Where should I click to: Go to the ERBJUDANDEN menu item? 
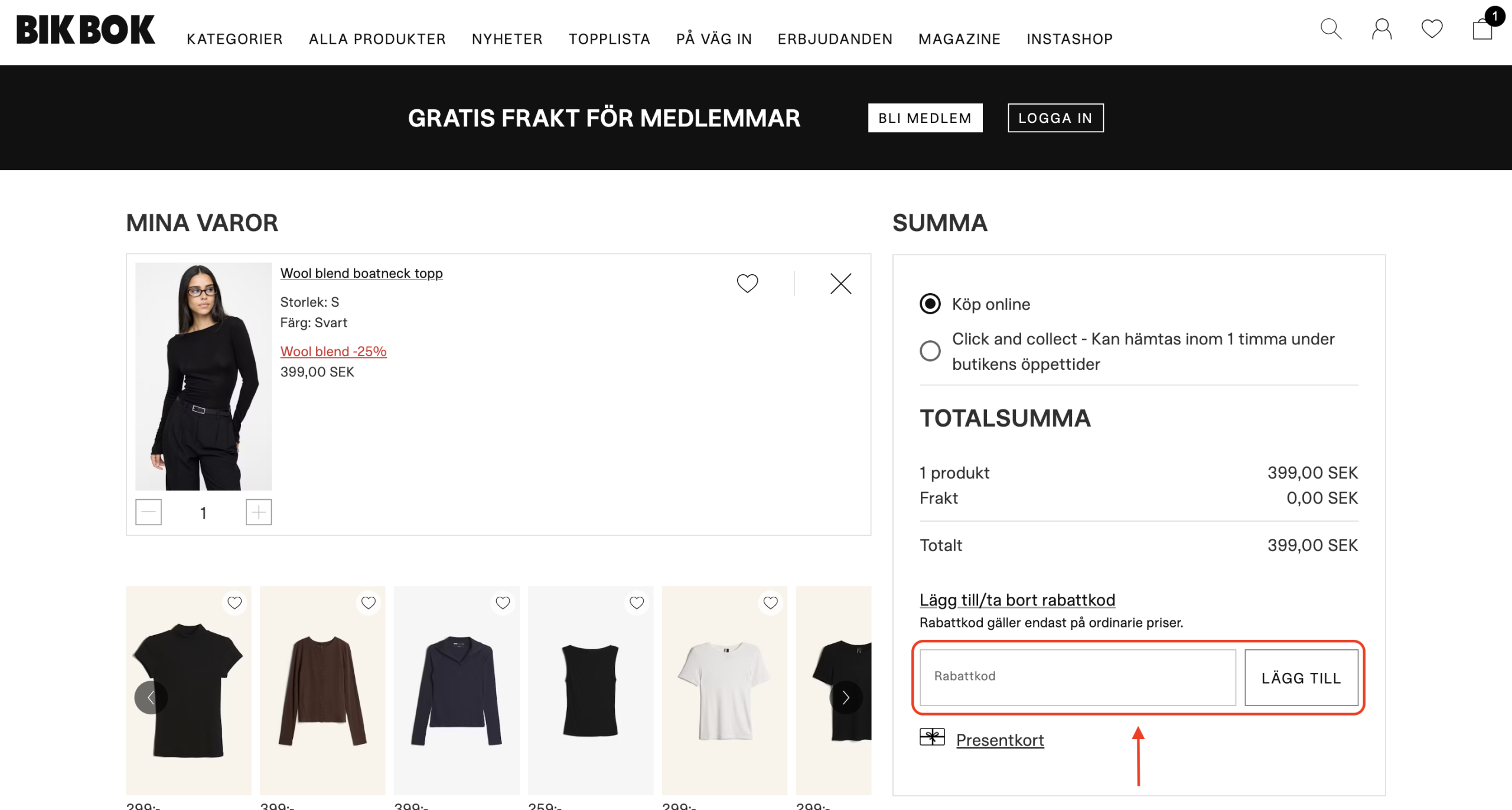click(x=835, y=39)
